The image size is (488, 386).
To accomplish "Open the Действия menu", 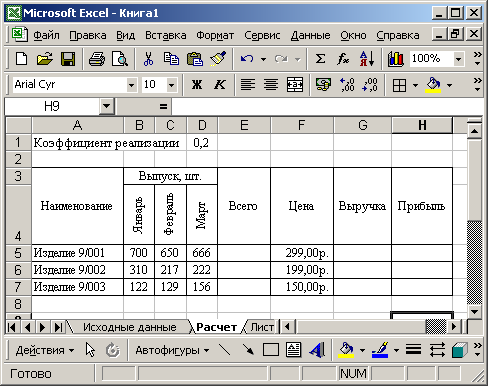I will coord(45,350).
